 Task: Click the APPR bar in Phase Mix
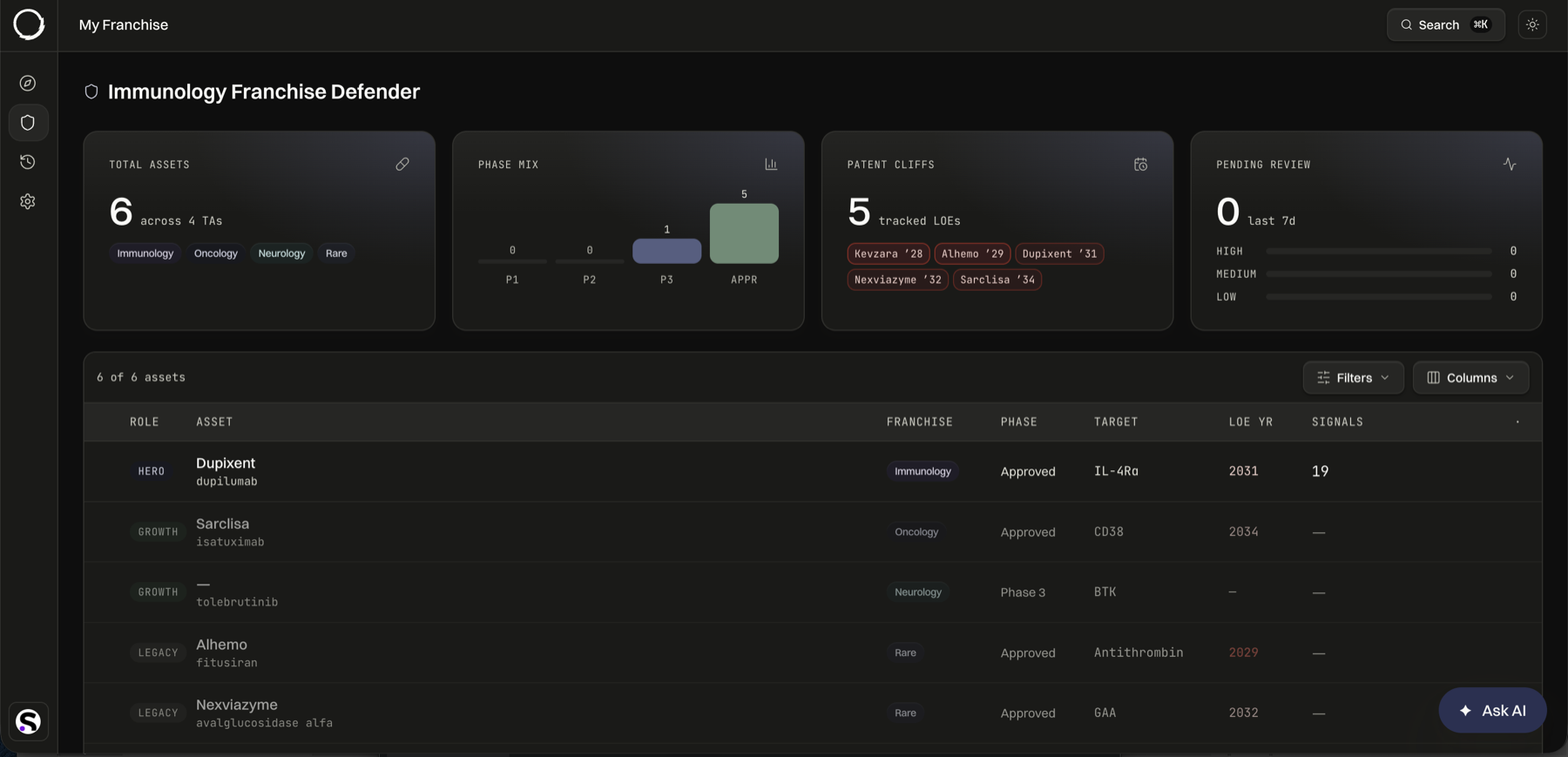(744, 233)
